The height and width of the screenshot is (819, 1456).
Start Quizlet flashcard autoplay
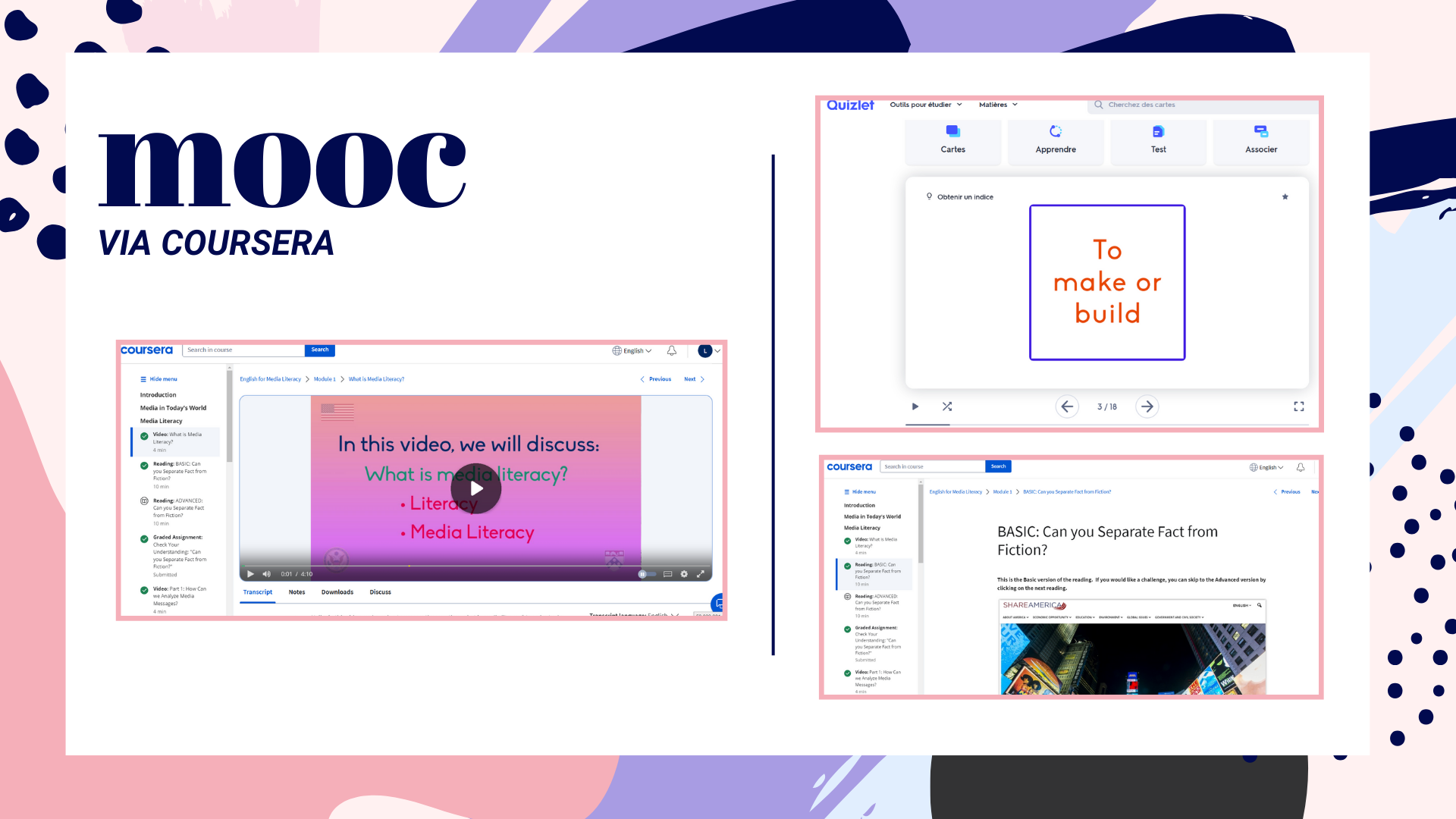point(915,406)
